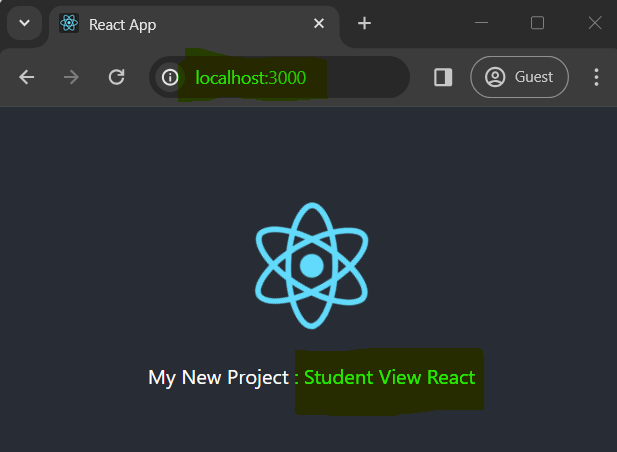Go back using the back arrow

(x=26, y=77)
